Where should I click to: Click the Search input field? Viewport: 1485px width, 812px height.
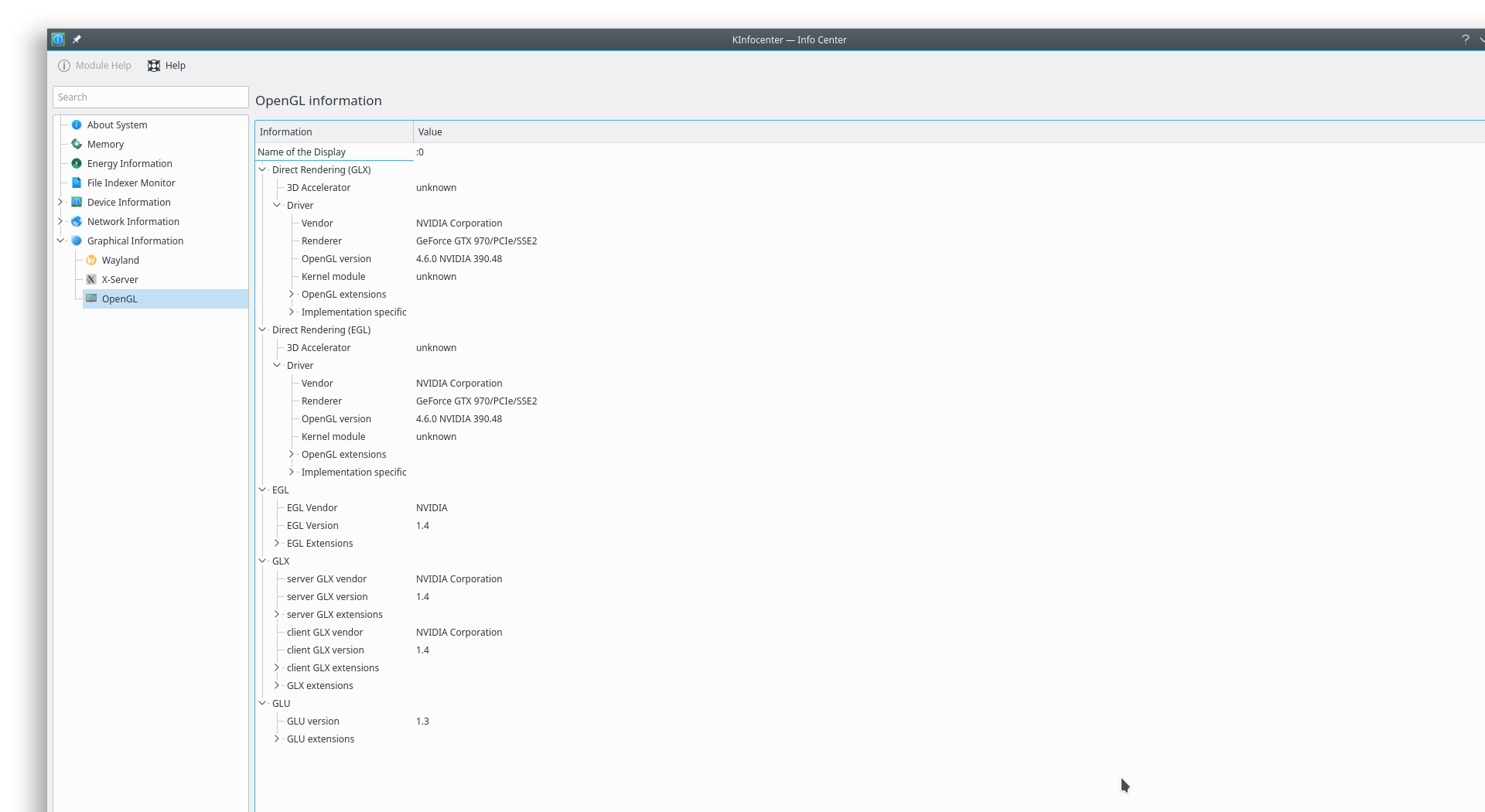click(x=151, y=97)
